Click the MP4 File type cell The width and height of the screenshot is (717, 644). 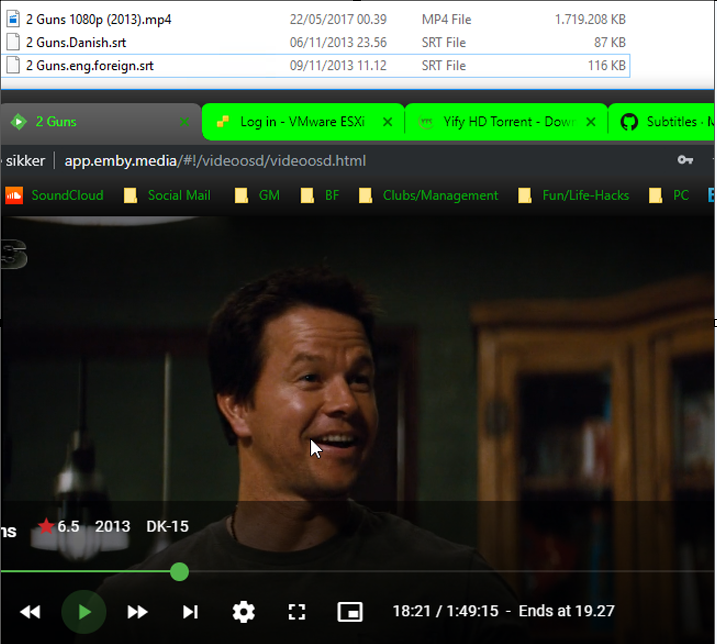446,19
